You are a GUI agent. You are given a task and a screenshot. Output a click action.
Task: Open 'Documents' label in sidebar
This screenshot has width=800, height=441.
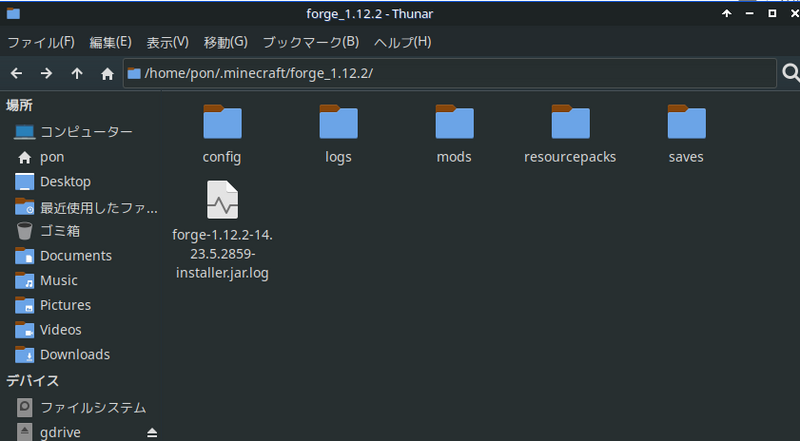pyautogui.click(x=76, y=256)
